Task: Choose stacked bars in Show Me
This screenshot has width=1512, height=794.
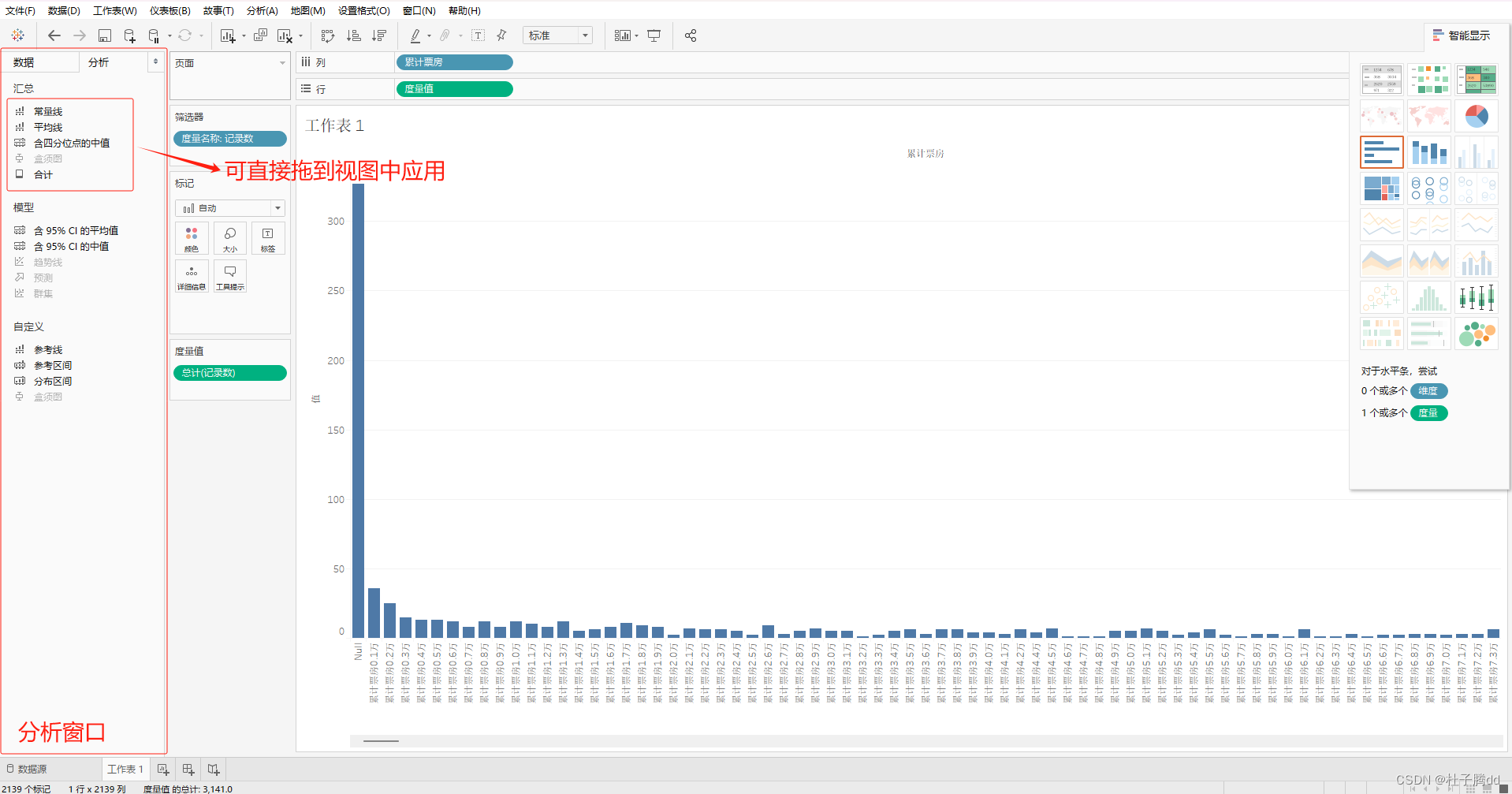Action: (x=1428, y=152)
